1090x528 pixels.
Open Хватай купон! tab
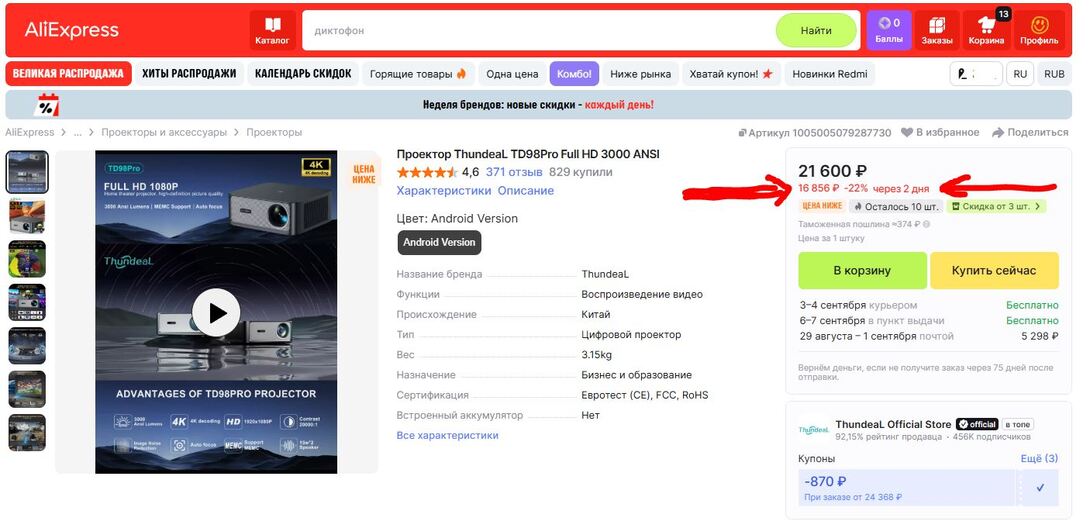click(731, 74)
